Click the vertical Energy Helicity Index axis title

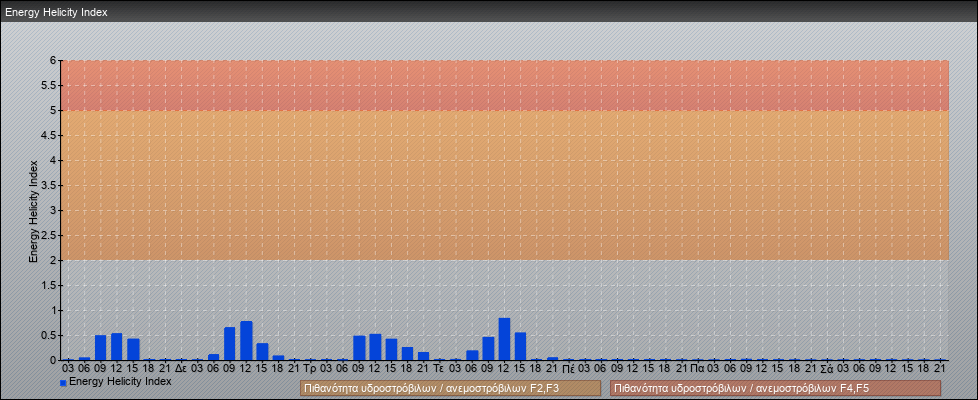34,211
